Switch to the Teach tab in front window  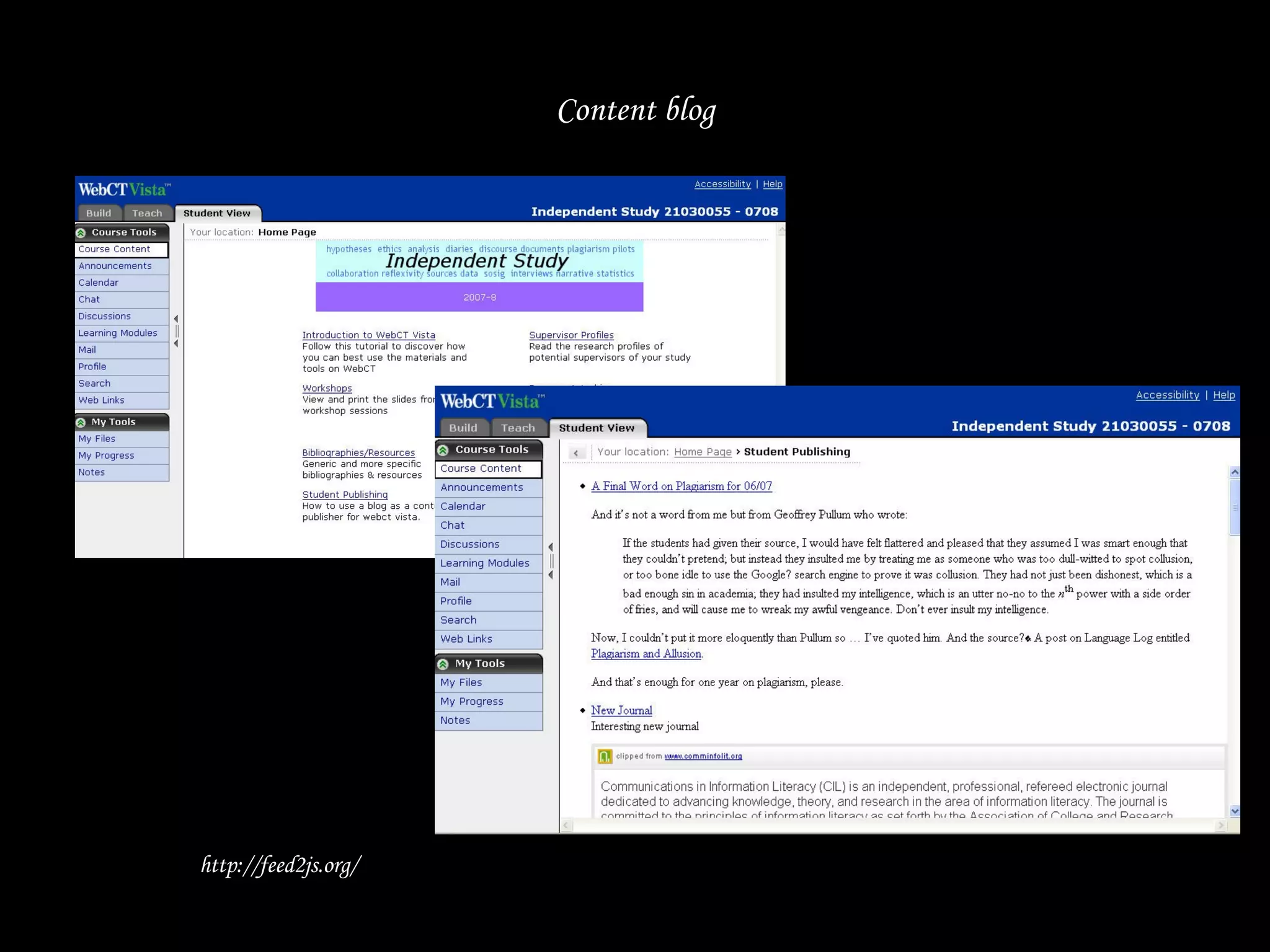[517, 428]
